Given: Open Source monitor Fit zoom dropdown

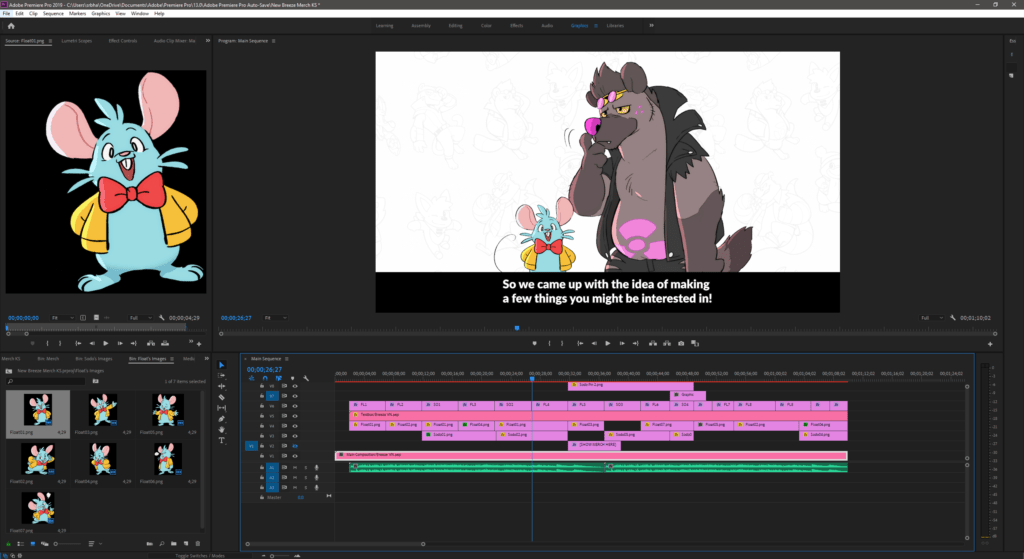Looking at the screenshot, I should [x=63, y=318].
